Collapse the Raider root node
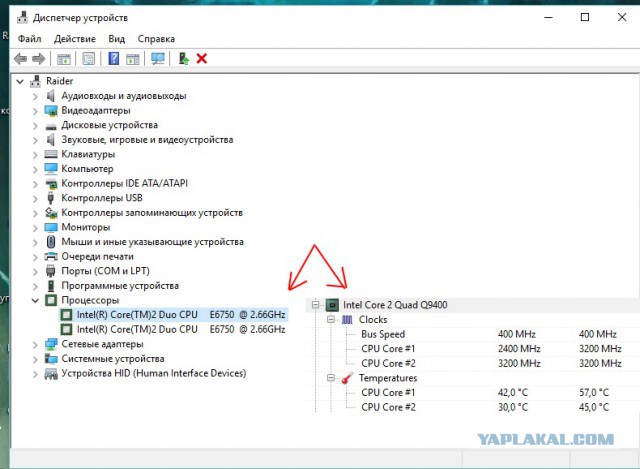The image size is (640, 469). tap(20, 82)
